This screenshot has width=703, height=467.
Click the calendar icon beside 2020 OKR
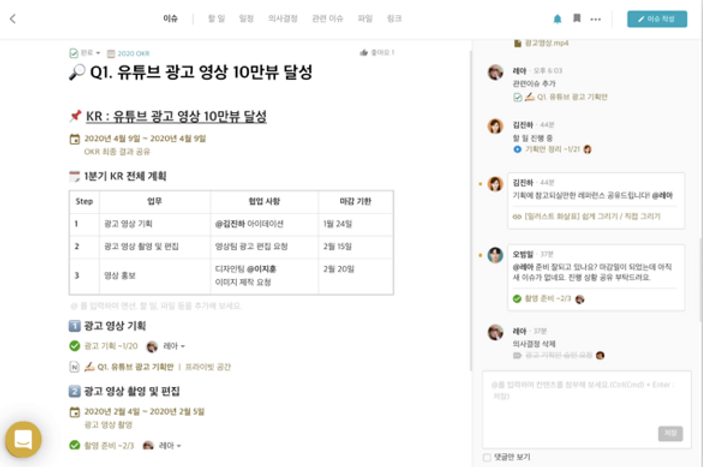pyautogui.click(x=111, y=54)
